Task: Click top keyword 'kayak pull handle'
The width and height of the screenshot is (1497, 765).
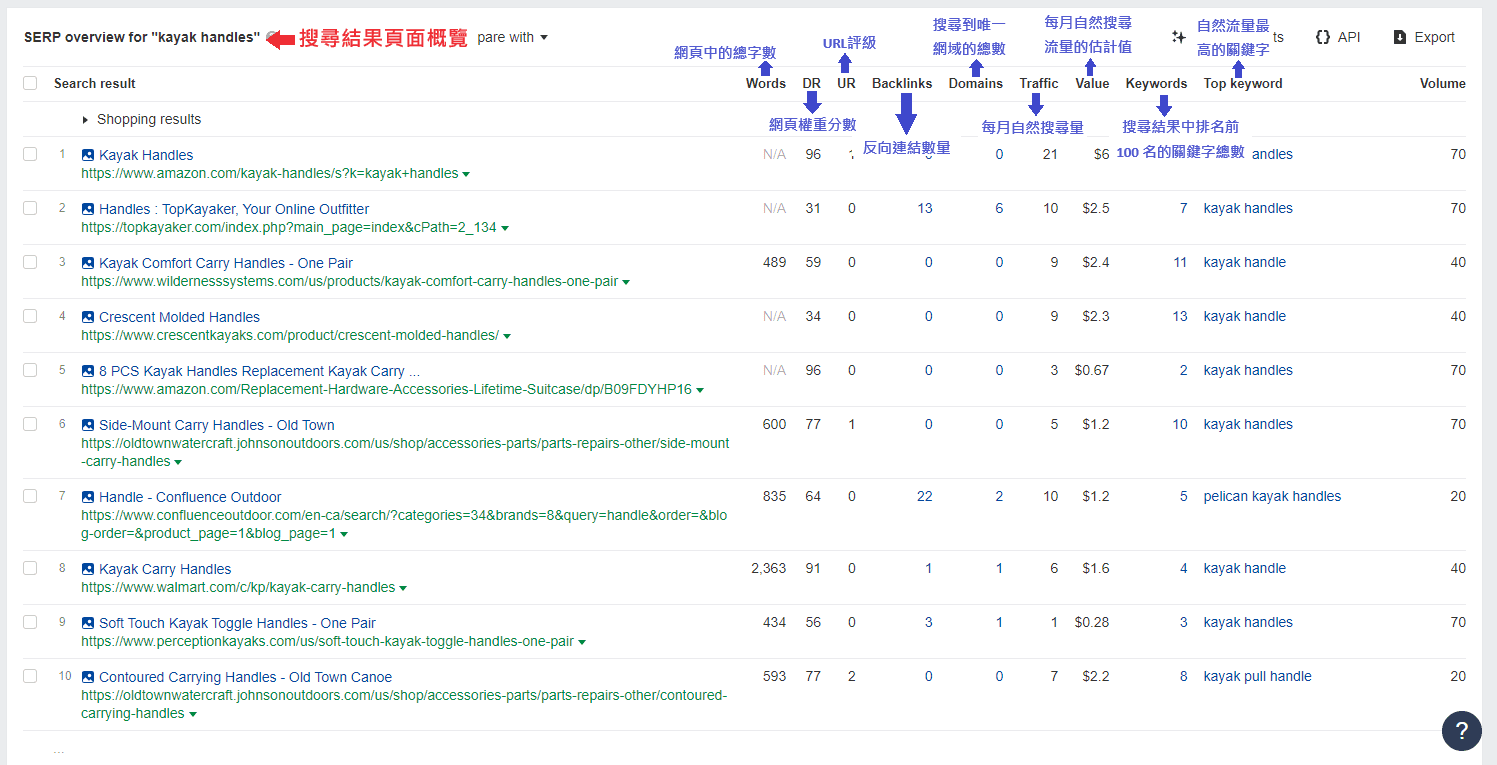Action: 1257,676
